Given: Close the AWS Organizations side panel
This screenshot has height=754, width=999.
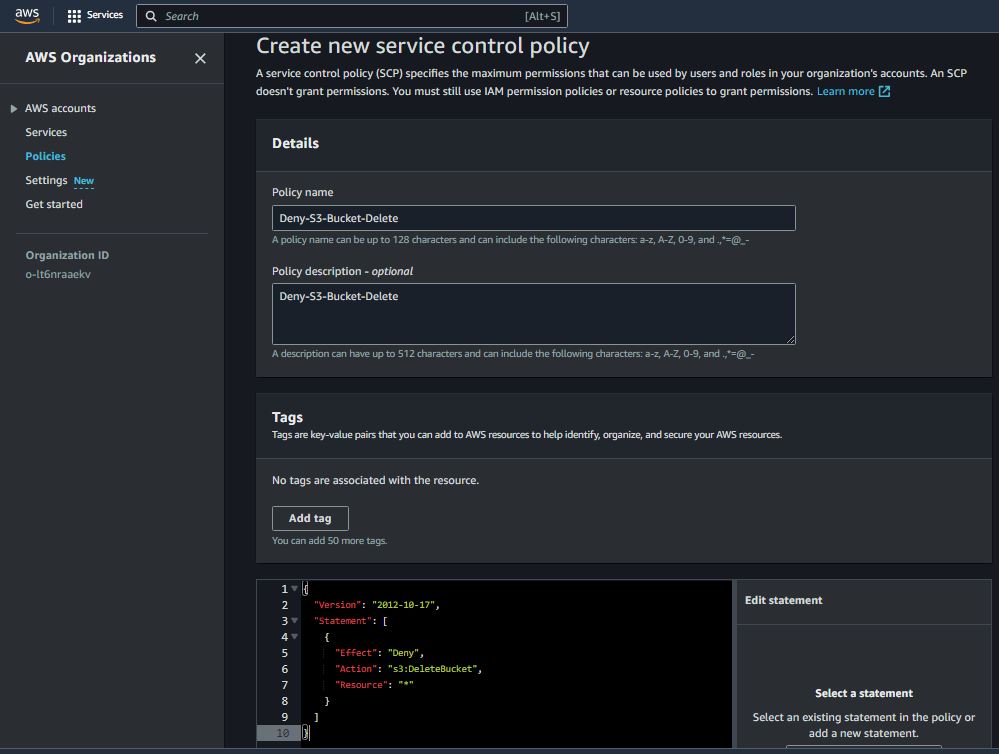Looking at the screenshot, I should coord(200,58).
